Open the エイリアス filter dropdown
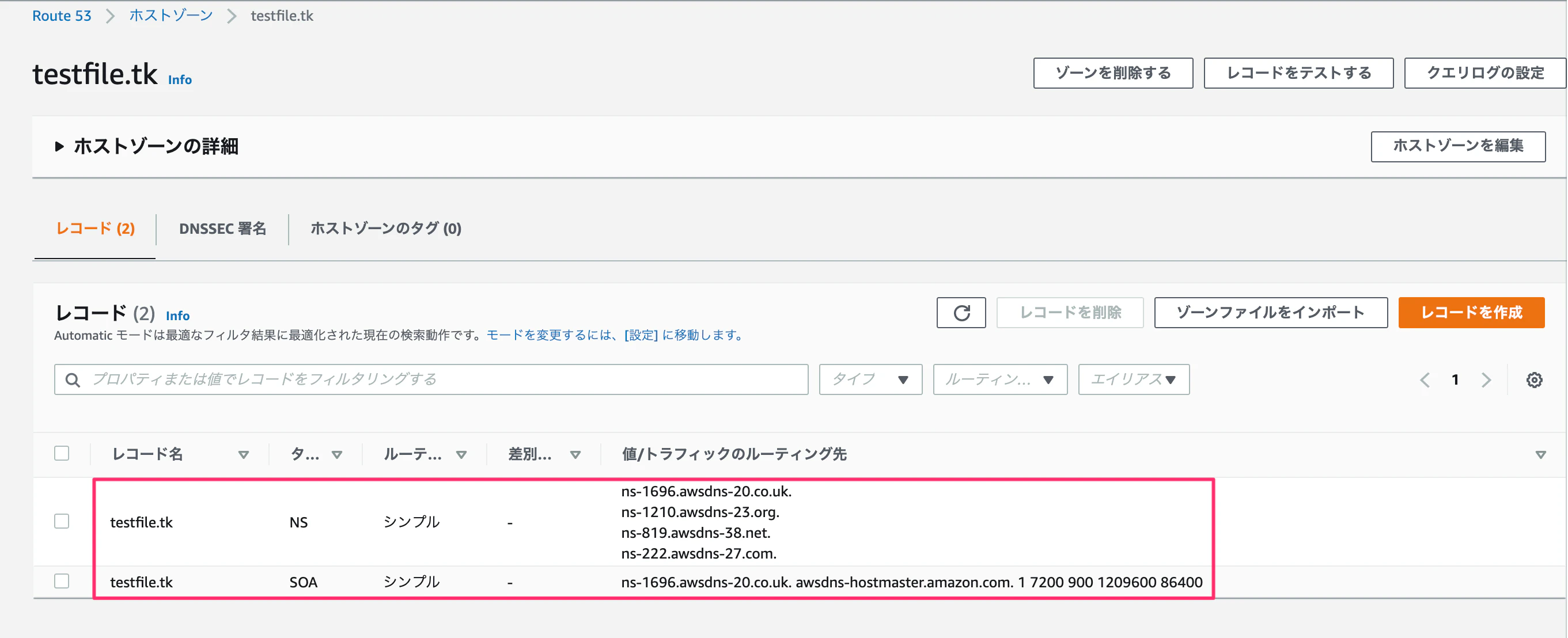 (1134, 379)
